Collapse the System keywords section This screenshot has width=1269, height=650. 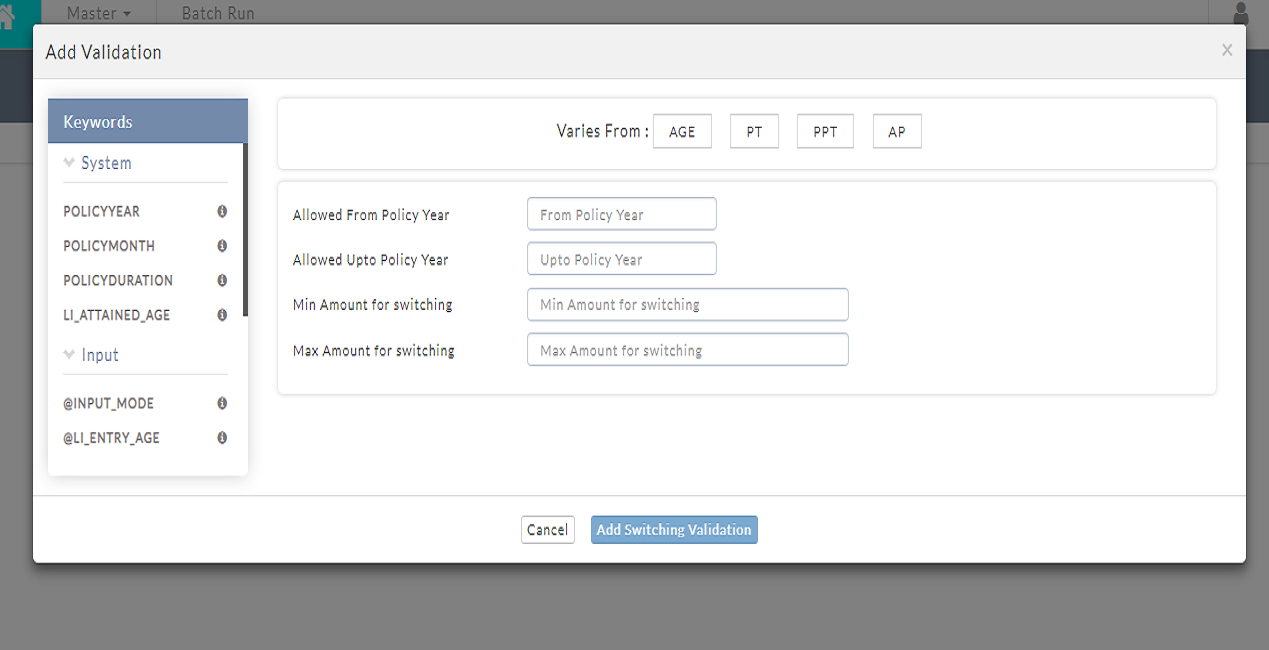[x=97, y=163]
